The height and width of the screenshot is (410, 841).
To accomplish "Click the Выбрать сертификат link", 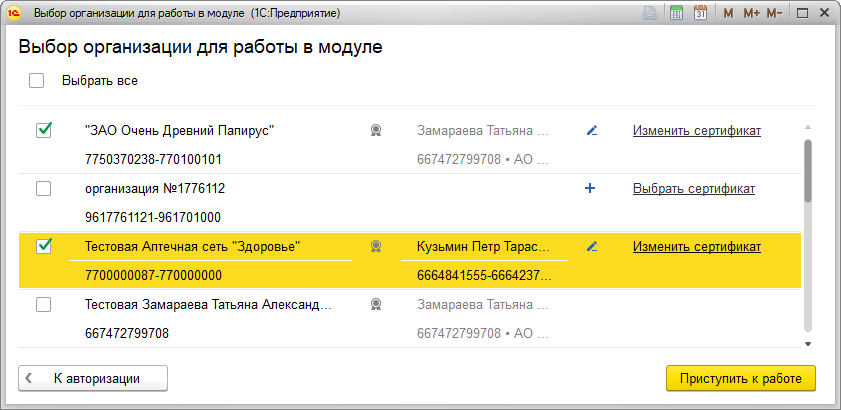I will click(694, 188).
